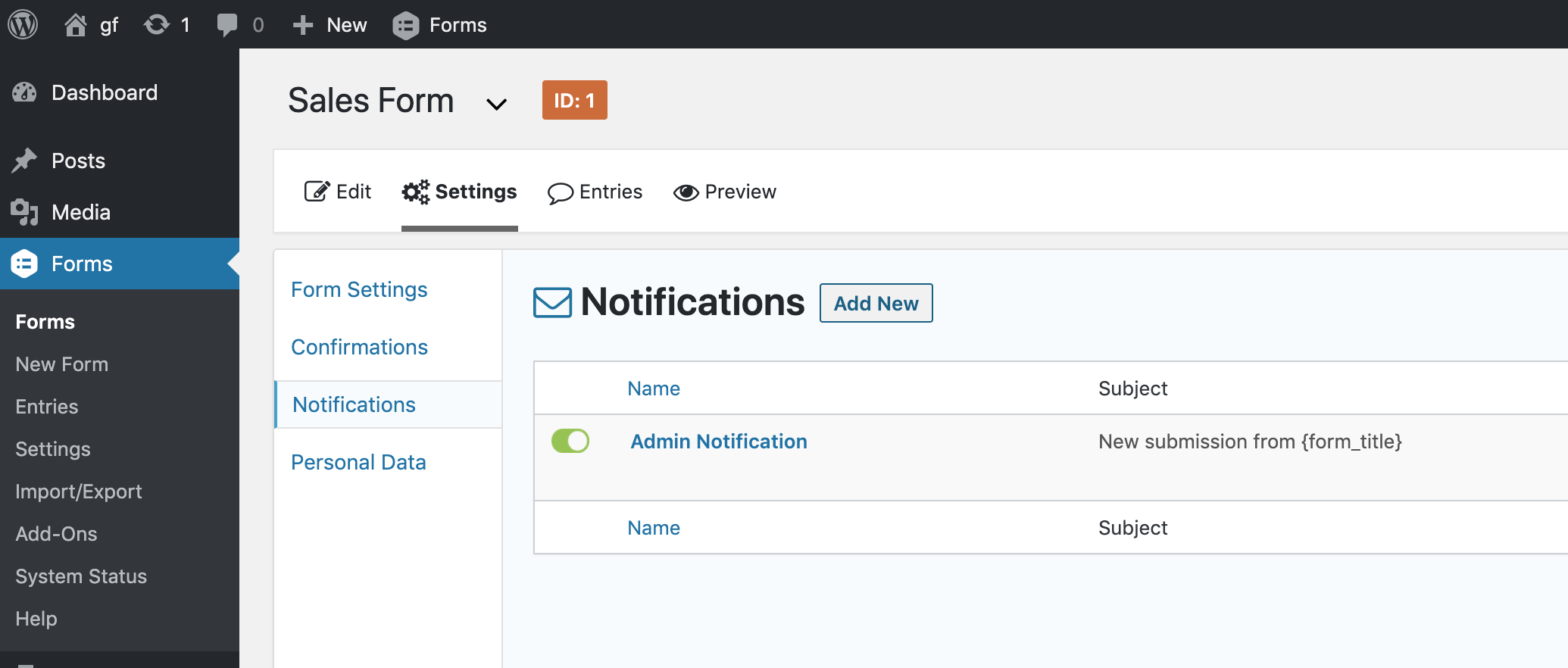This screenshot has height=668, width=1568.
Task: Click 'New submission from {form_title}' text
Action: (x=1250, y=442)
